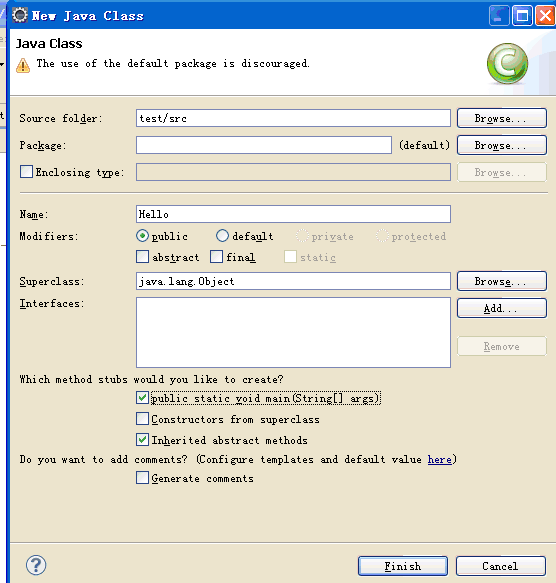Cancel the New Java Class wizard
Screen dimensions: 556x583
click(x=501, y=566)
